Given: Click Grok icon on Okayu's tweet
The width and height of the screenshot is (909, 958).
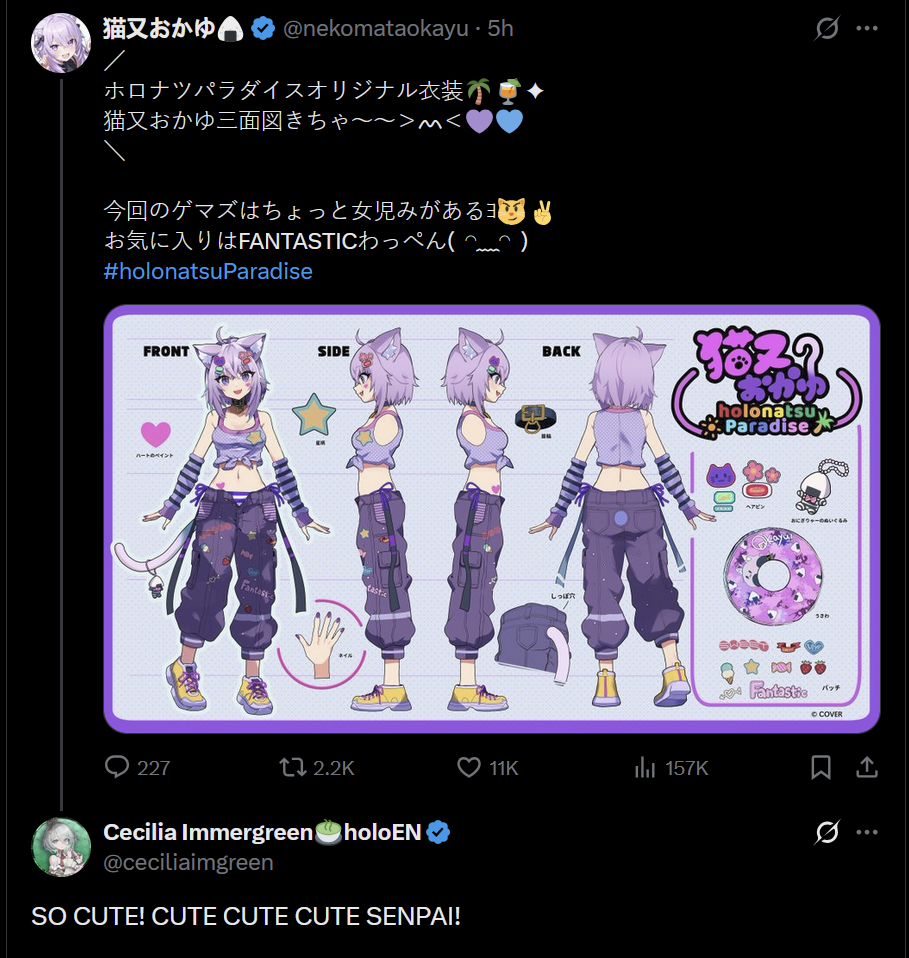Looking at the screenshot, I should pyautogui.click(x=827, y=28).
